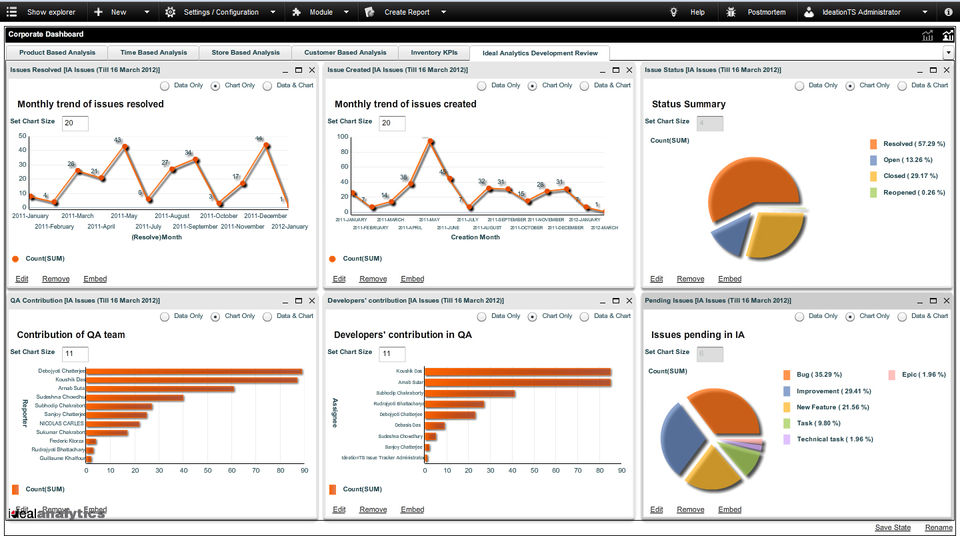
Task: Click the Improvement legend color swatch
Action: point(787,391)
